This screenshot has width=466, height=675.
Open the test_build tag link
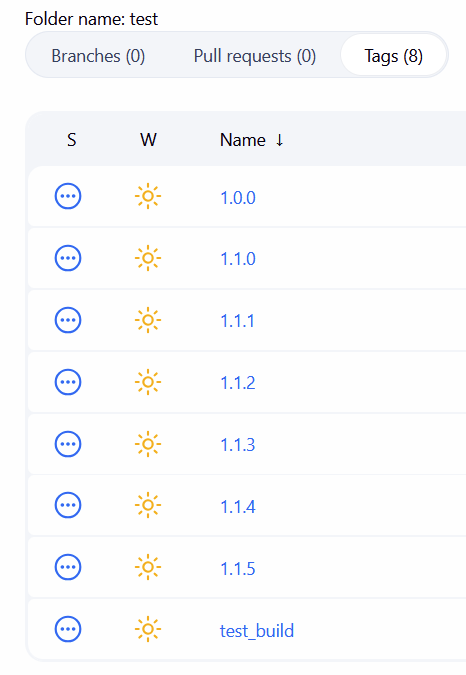tap(257, 631)
